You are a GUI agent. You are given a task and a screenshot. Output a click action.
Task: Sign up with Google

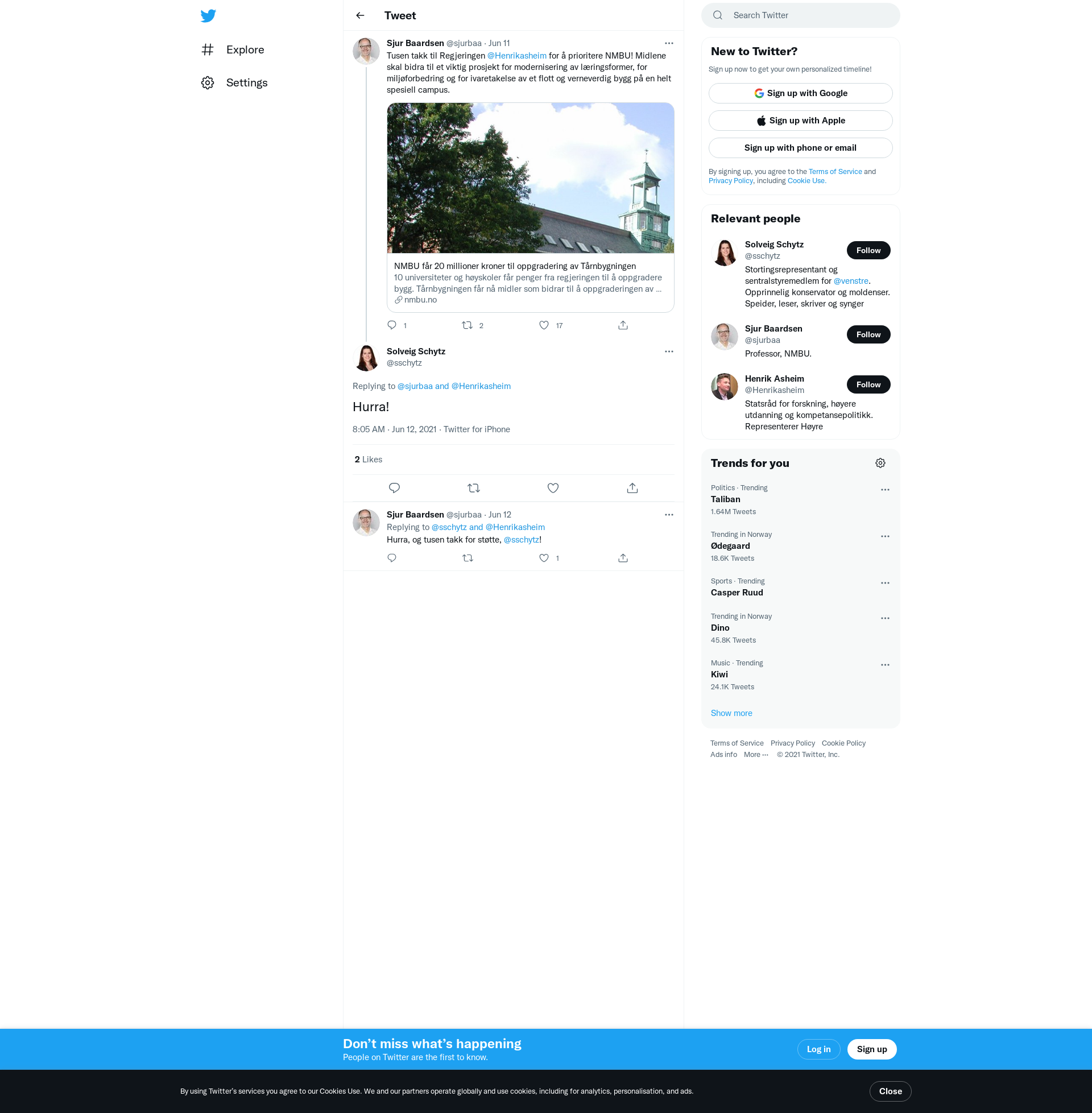tap(800, 93)
